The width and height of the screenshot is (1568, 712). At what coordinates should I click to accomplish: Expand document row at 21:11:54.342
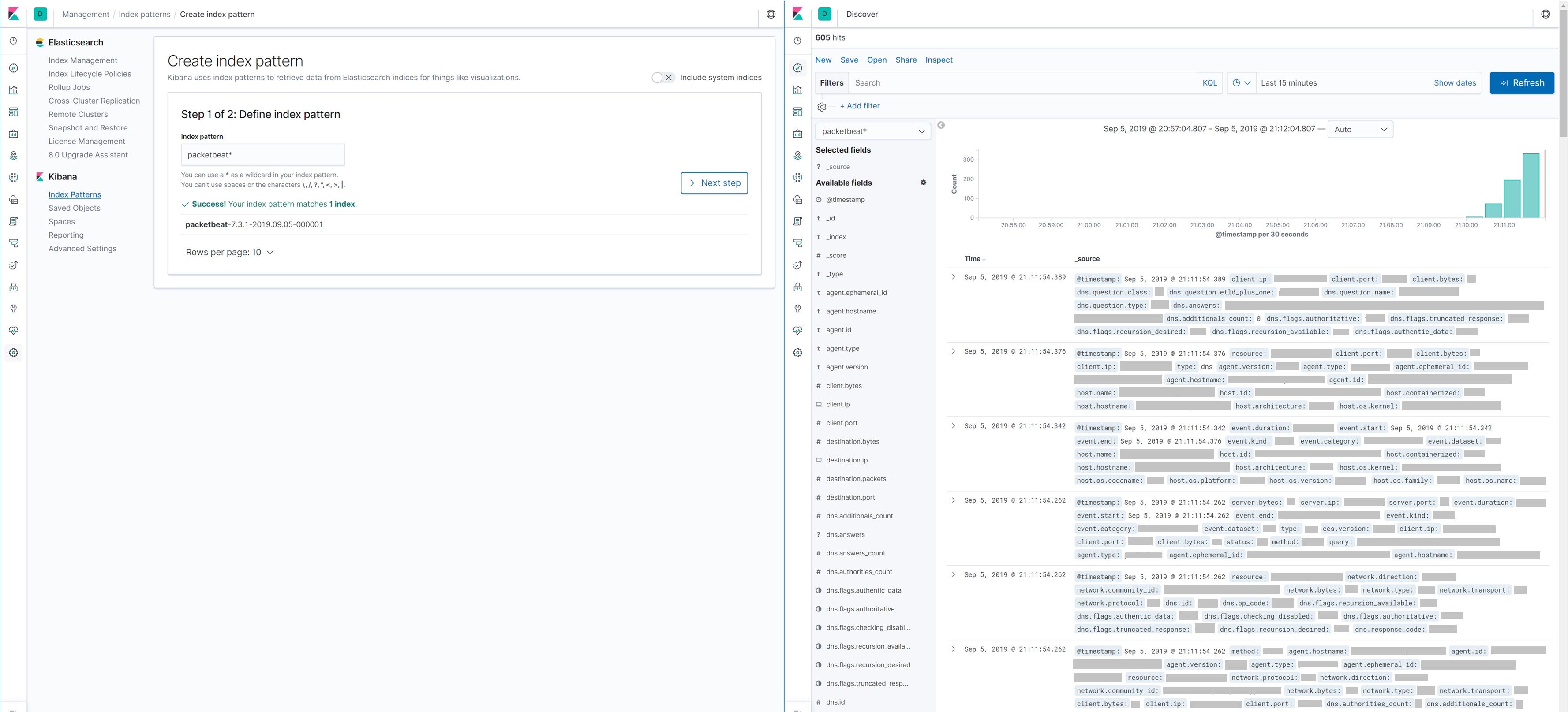pyautogui.click(x=953, y=426)
